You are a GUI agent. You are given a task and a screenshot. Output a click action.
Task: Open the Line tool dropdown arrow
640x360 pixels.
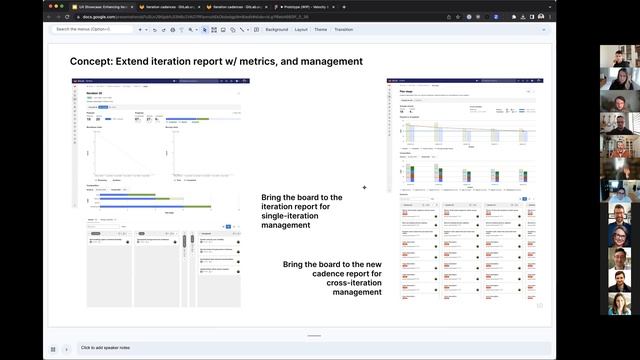pyautogui.click(x=248, y=30)
